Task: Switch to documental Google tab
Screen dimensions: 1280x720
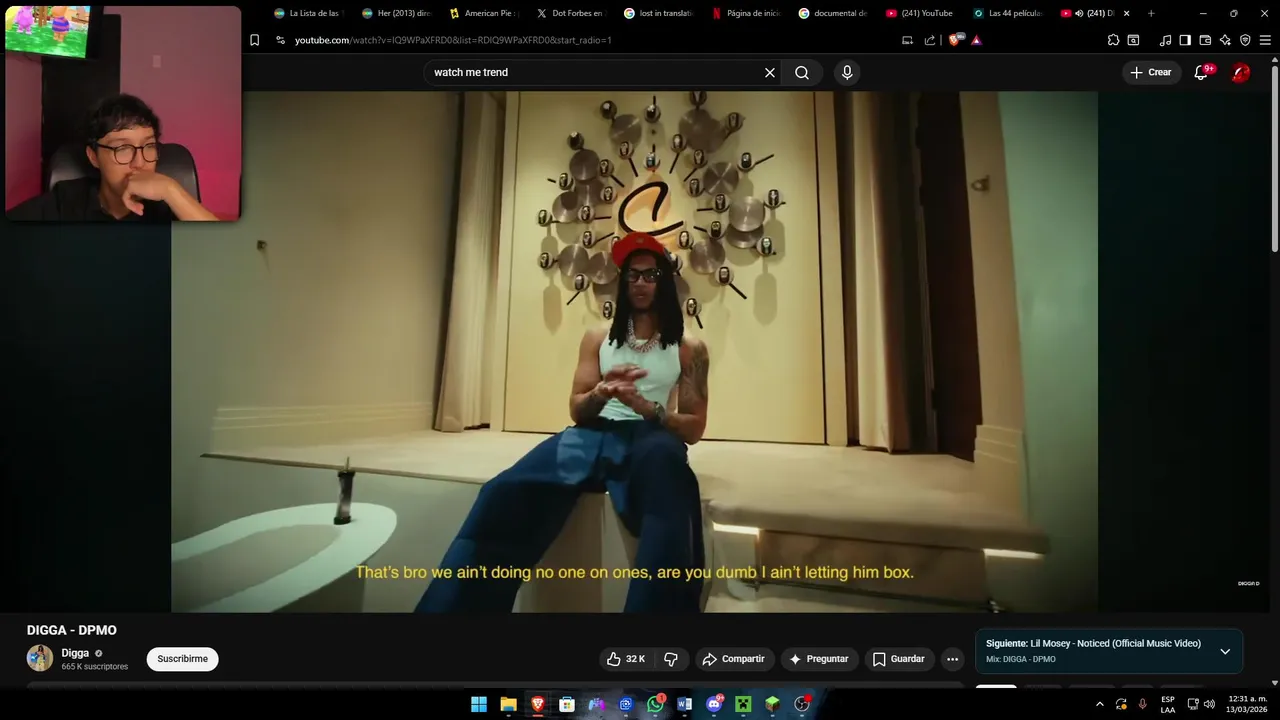Action: coord(832,13)
